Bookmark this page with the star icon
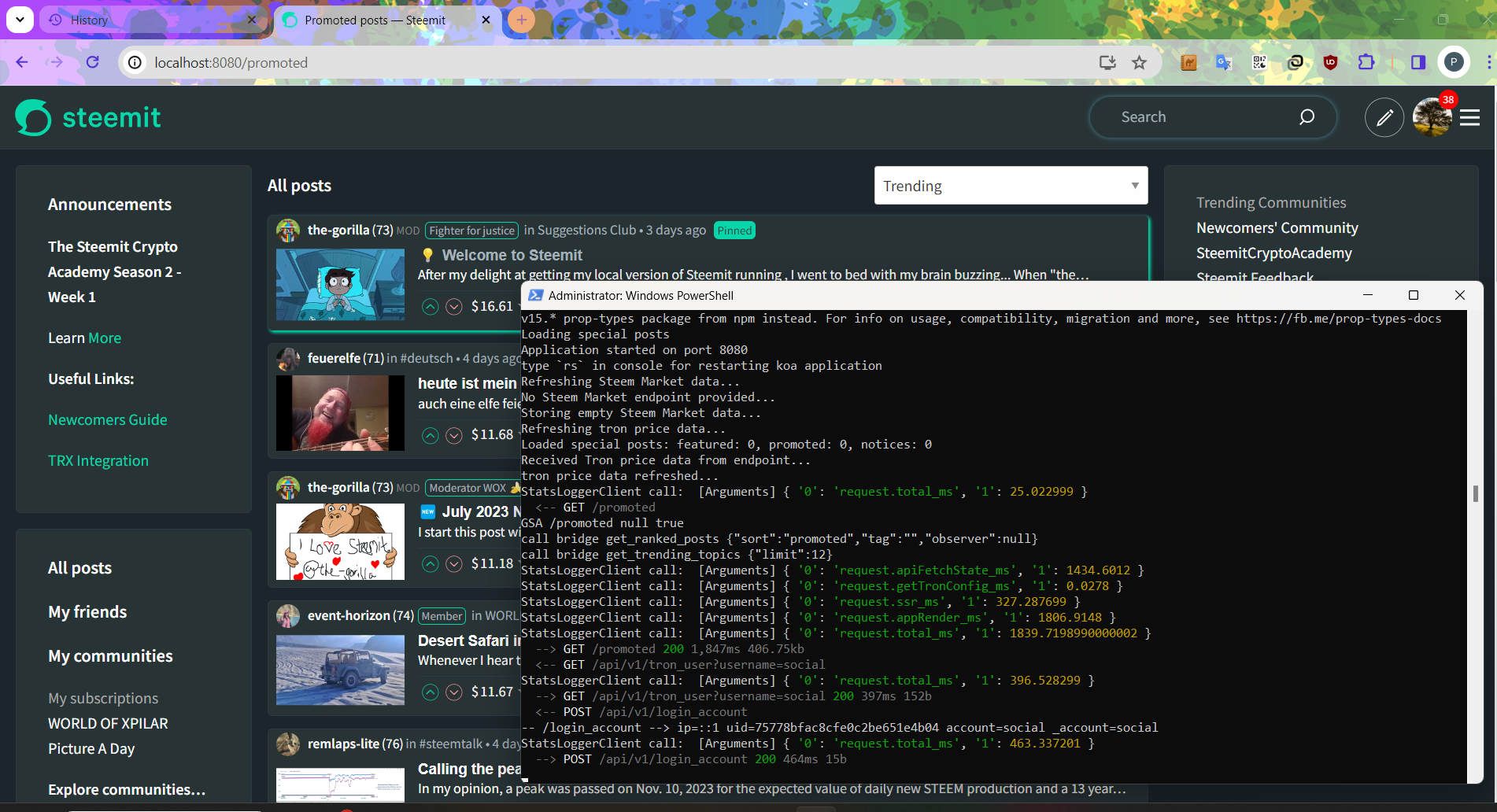This screenshot has height=812, width=1497. click(1139, 62)
